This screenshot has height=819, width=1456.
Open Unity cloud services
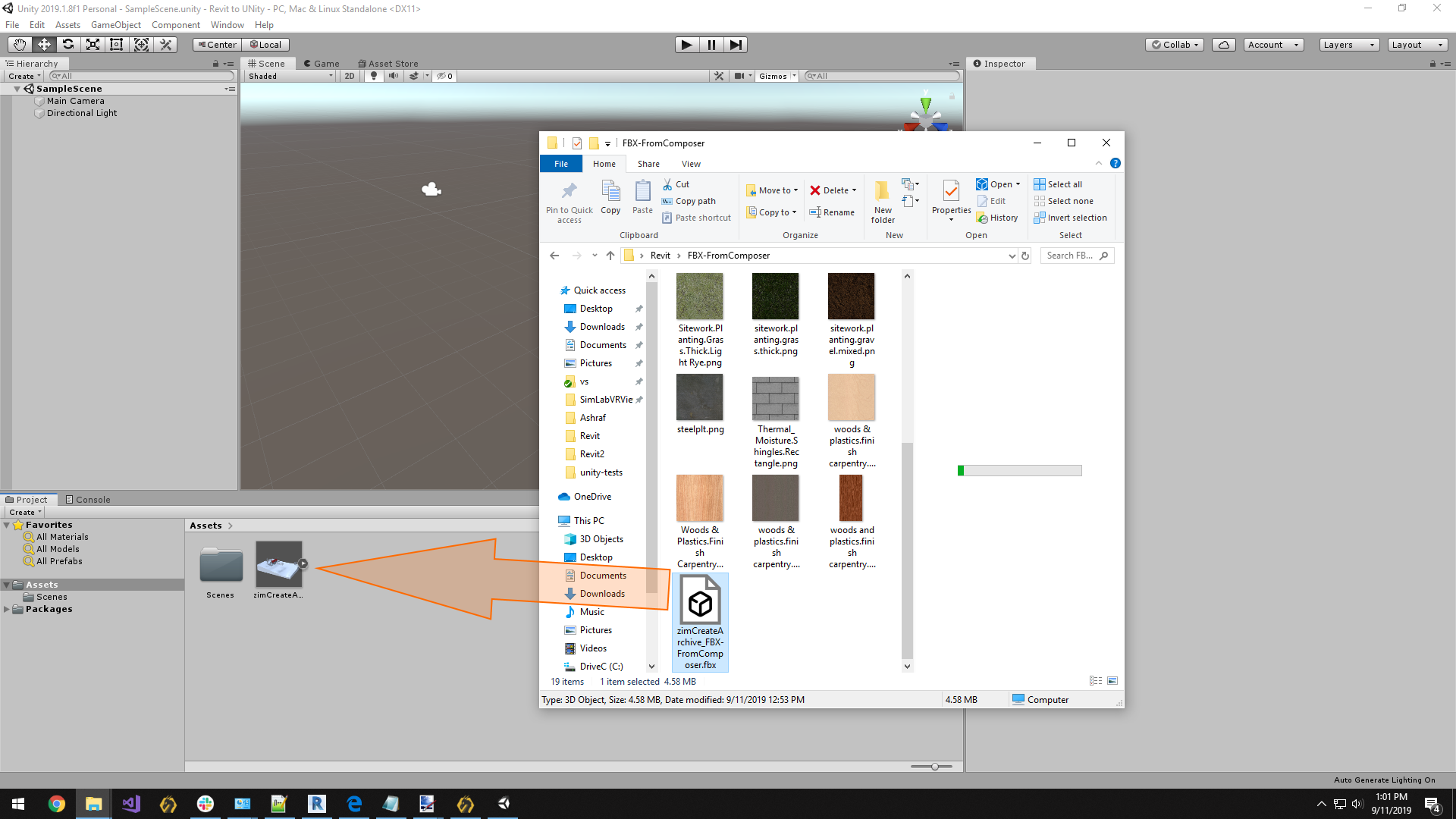pyautogui.click(x=1223, y=44)
